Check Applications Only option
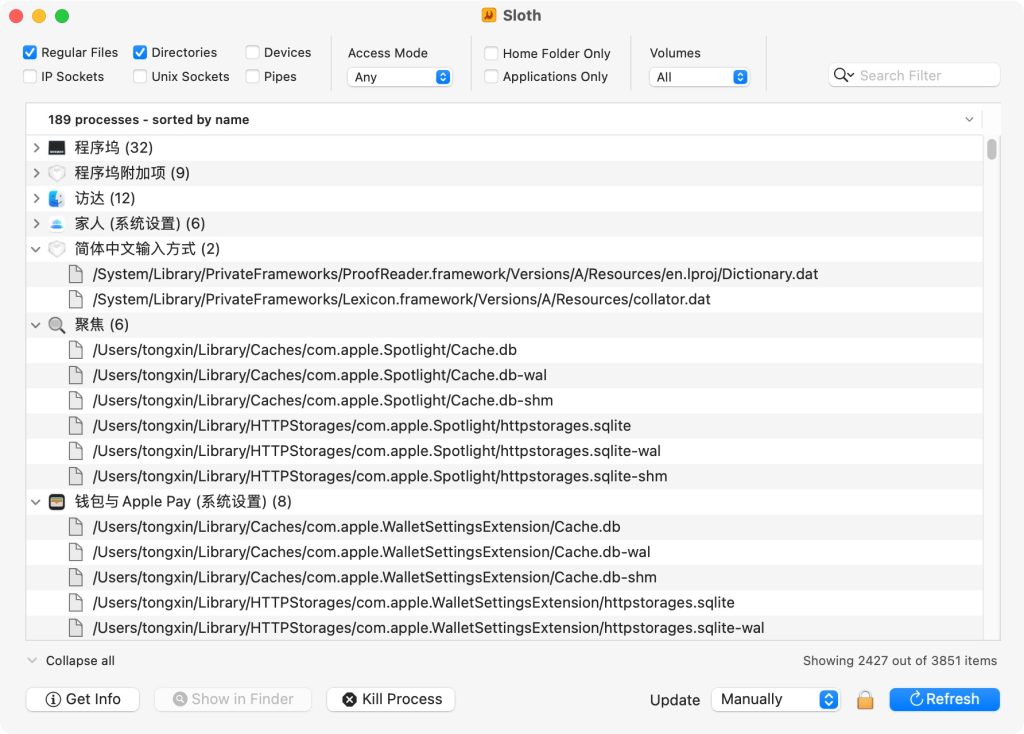The image size is (1024, 734). pos(491,76)
